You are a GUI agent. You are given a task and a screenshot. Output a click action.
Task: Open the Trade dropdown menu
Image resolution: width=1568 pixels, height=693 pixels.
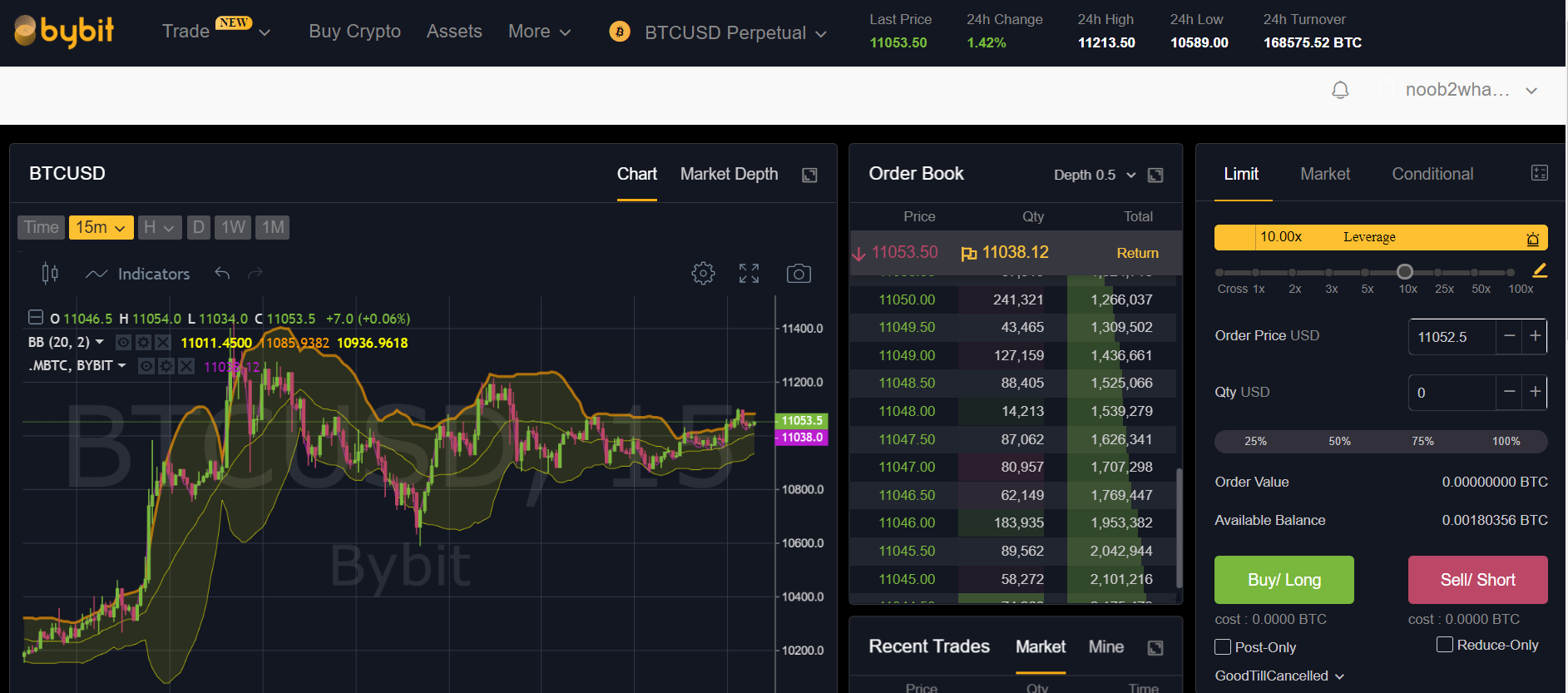216,32
